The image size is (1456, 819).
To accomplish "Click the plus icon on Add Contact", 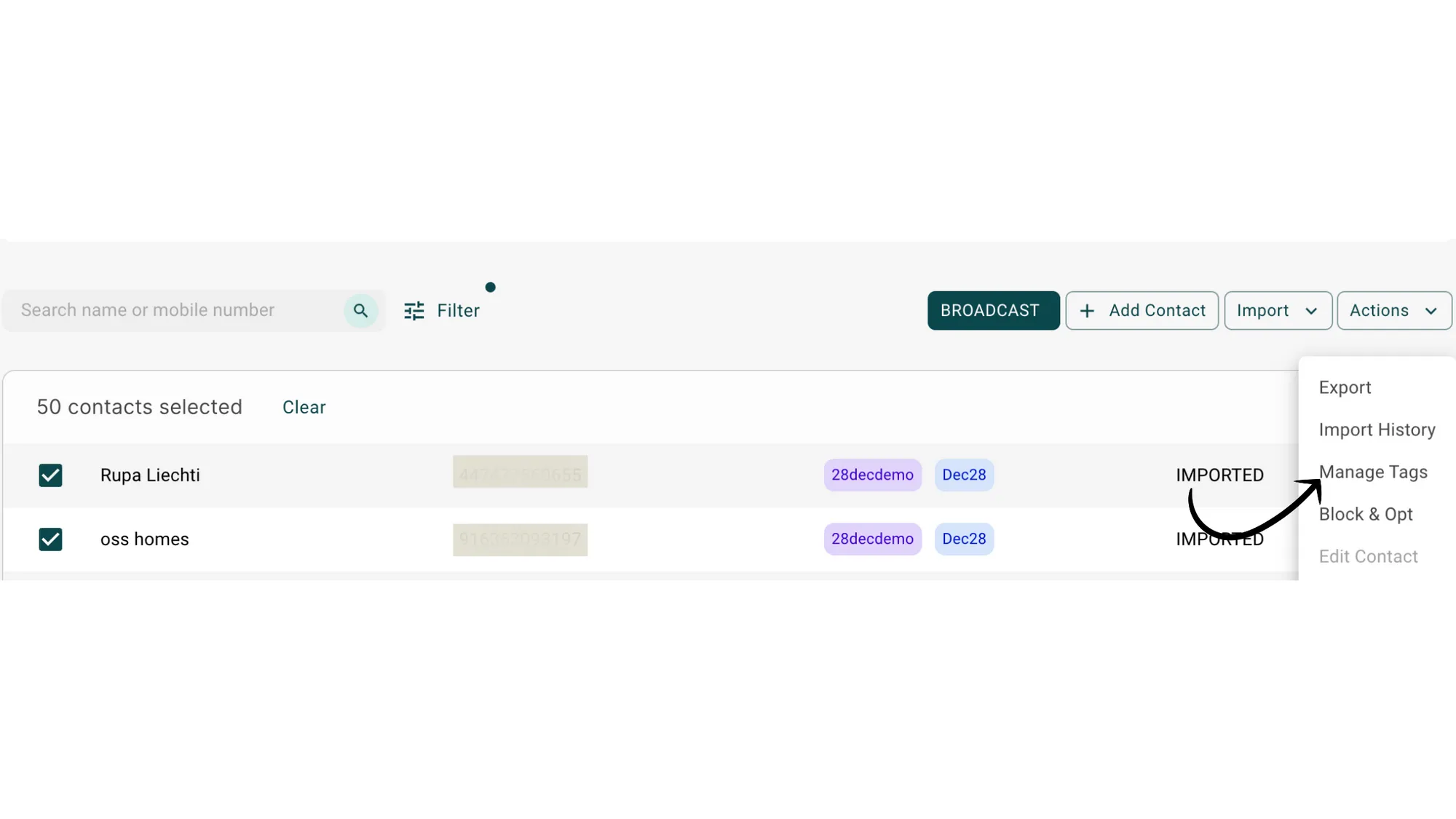I will (x=1088, y=310).
